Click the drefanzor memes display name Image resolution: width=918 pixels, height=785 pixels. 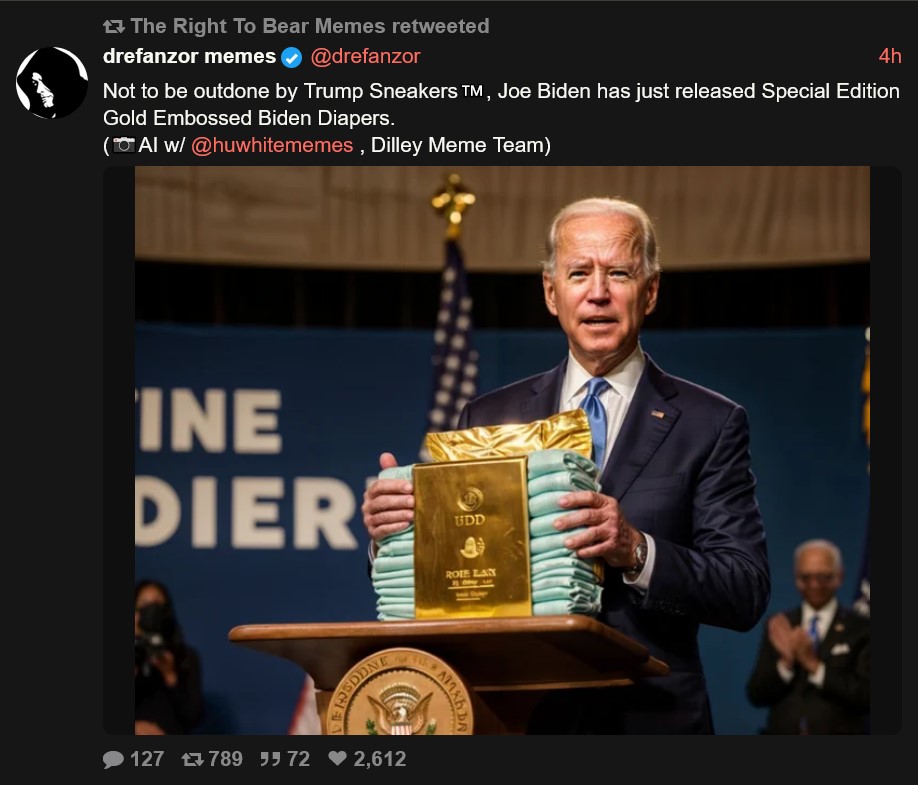(x=189, y=56)
